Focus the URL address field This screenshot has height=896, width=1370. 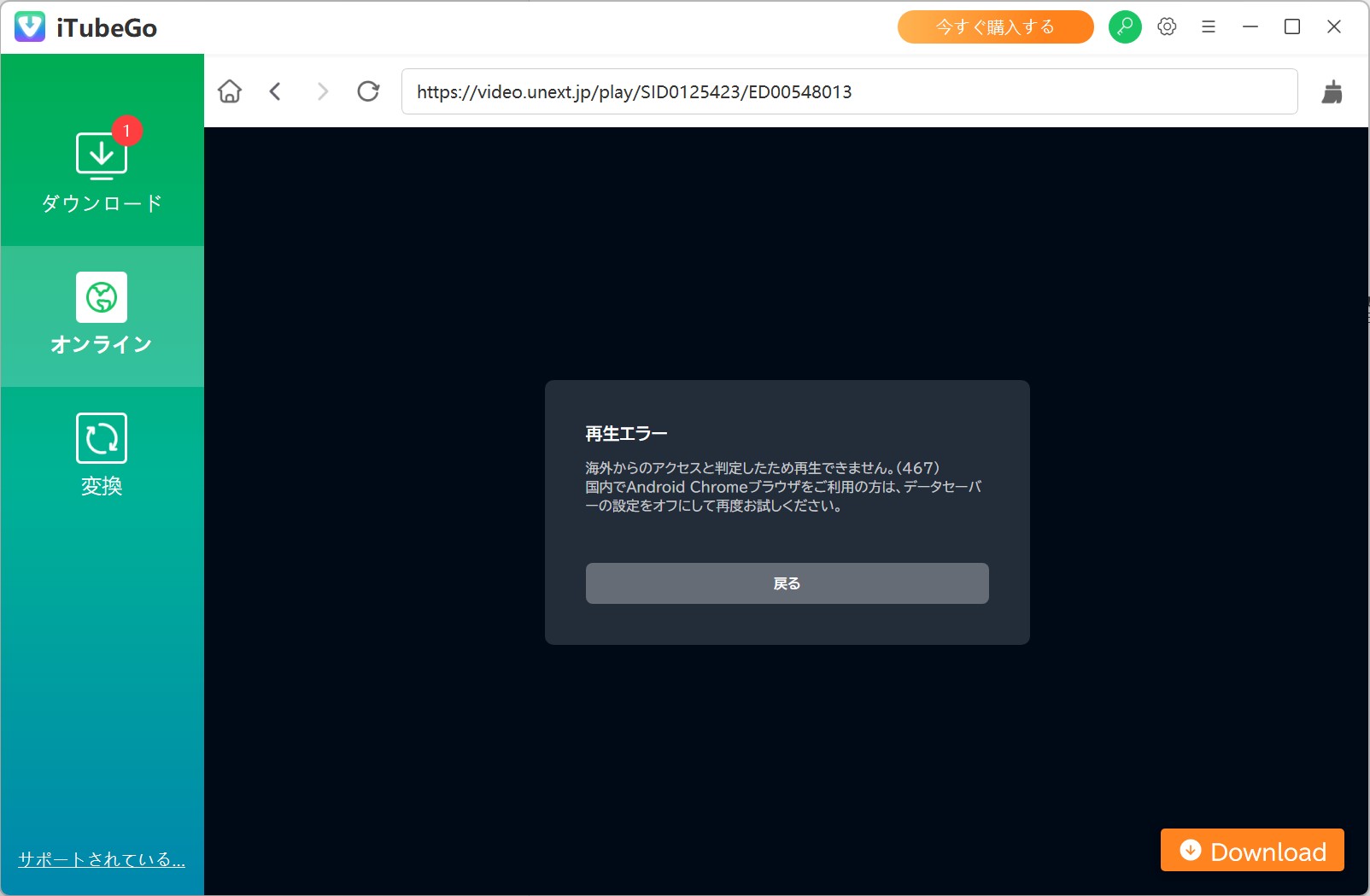click(x=850, y=91)
